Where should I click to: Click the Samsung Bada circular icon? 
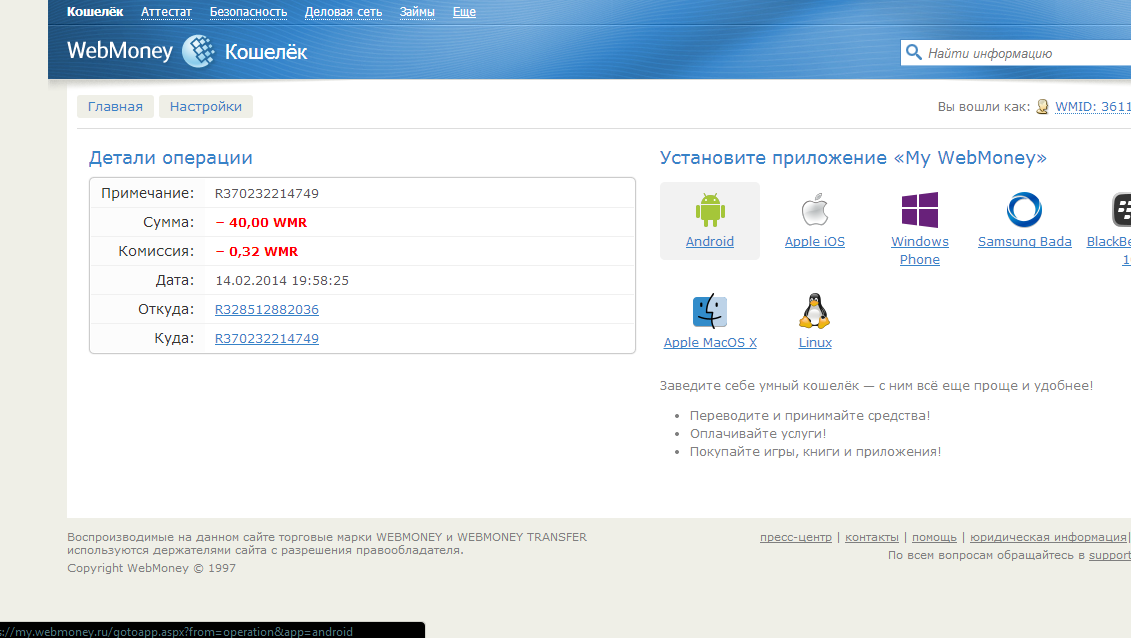(1024, 210)
